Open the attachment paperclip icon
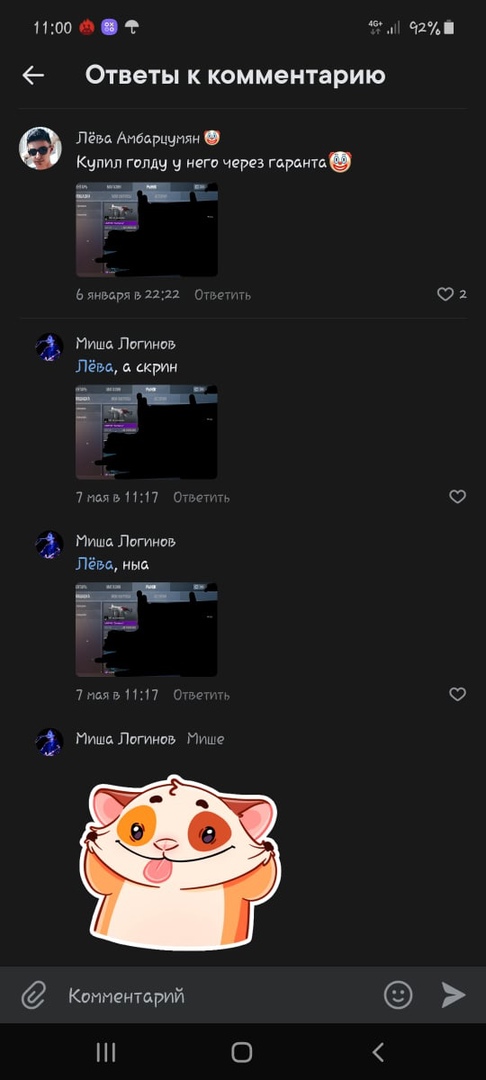This screenshot has height=1080, width=486. (x=33, y=995)
